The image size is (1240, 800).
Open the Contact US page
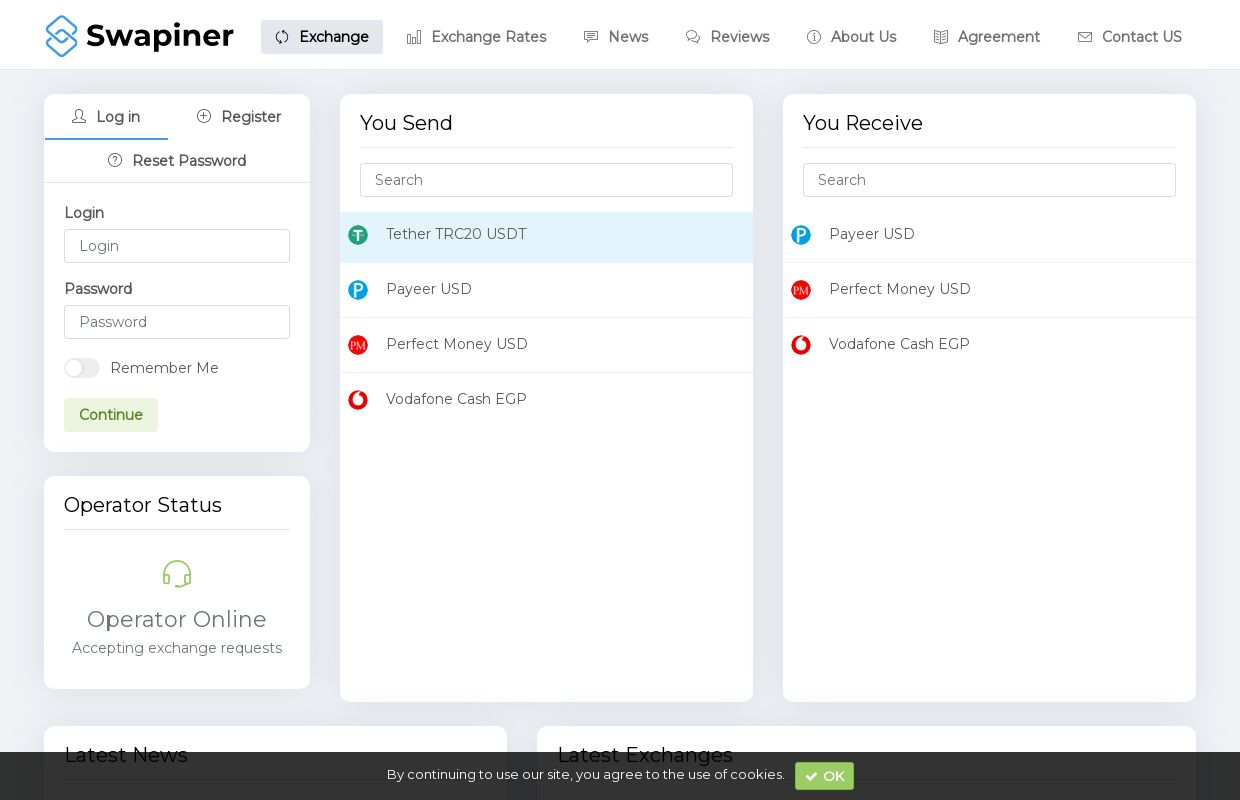[1130, 37]
